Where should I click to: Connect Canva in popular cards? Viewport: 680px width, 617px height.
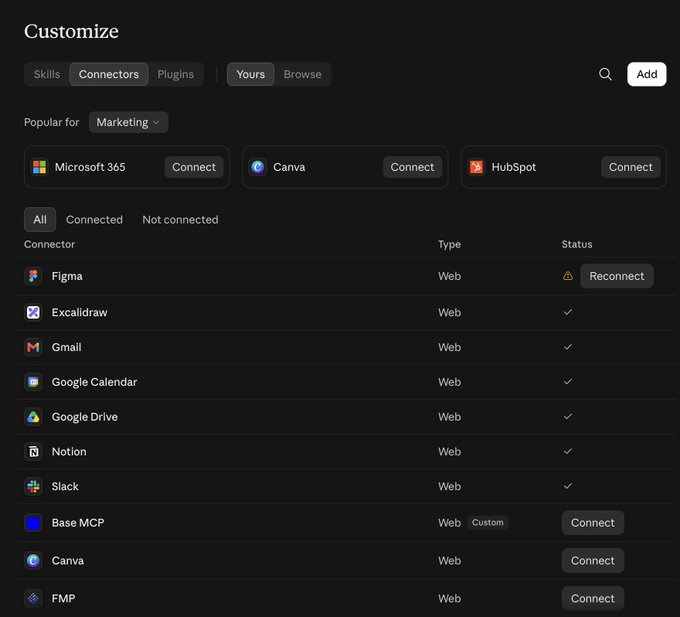tap(412, 167)
